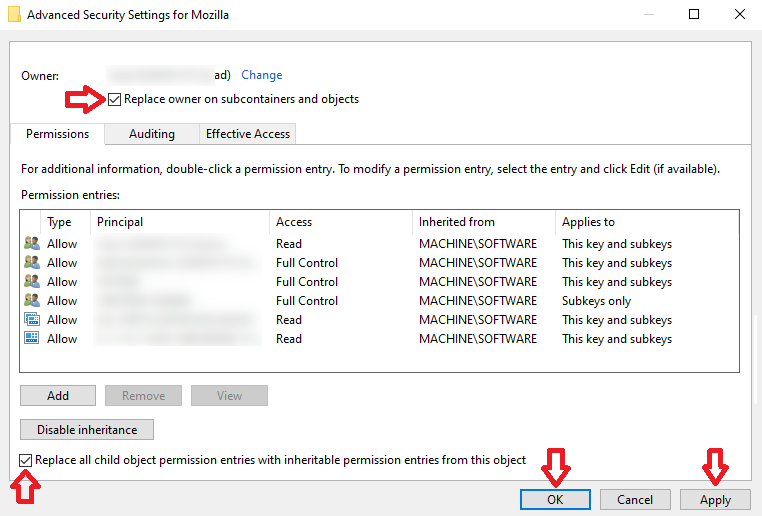
Task: Select the Permissions tab
Action: (x=57, y=134)
